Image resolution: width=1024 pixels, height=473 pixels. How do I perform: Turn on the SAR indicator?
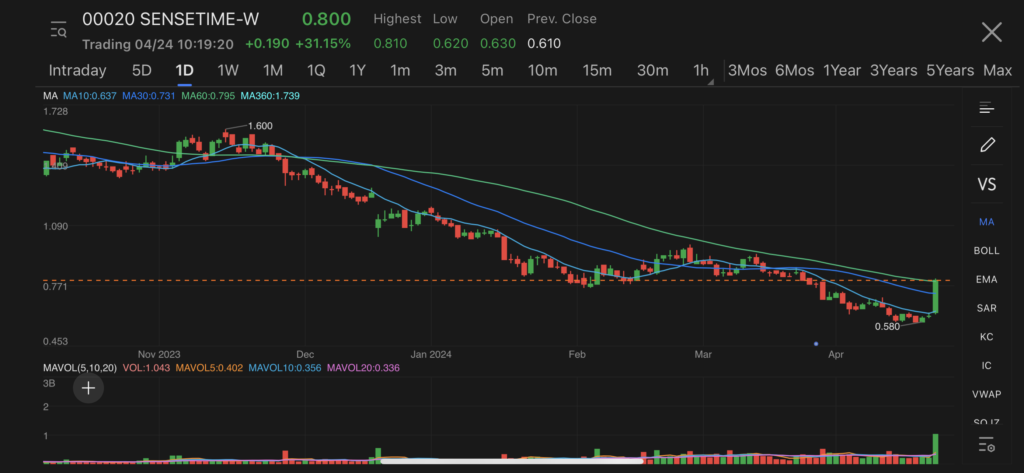click(x=986, y=308)
